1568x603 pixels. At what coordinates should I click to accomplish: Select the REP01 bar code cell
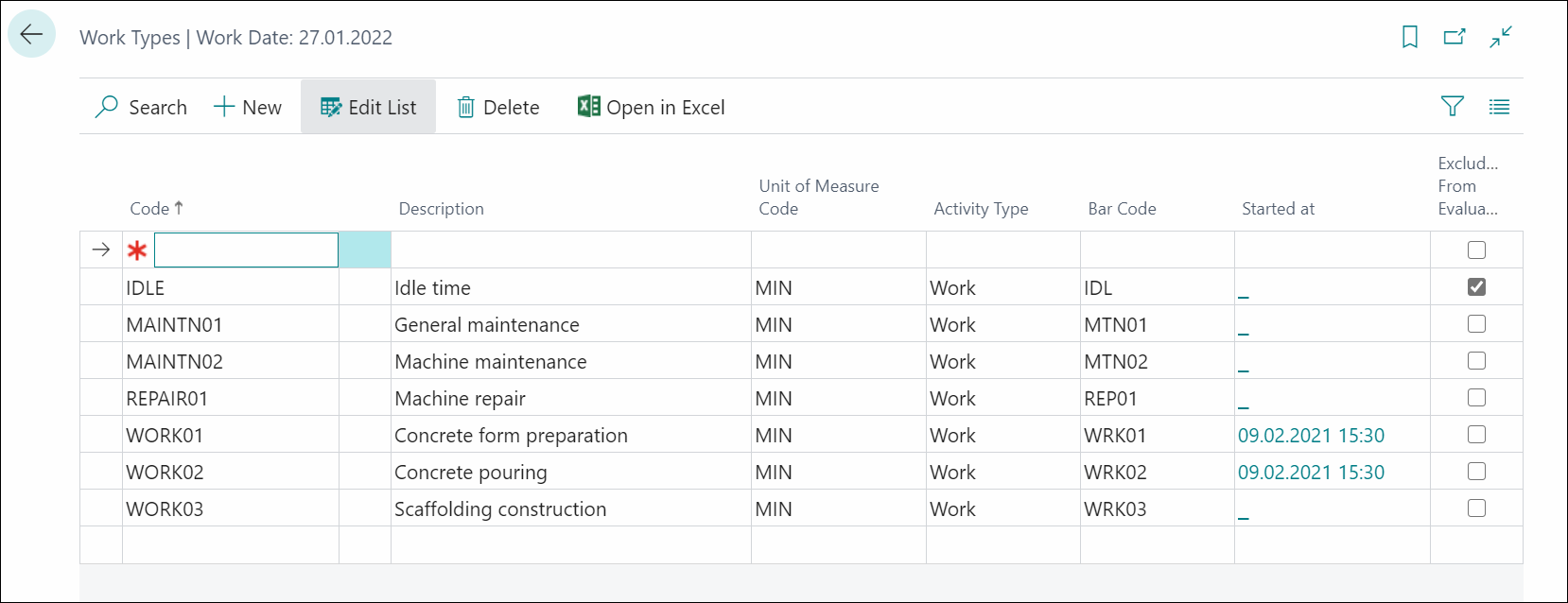coord(1158,398)
